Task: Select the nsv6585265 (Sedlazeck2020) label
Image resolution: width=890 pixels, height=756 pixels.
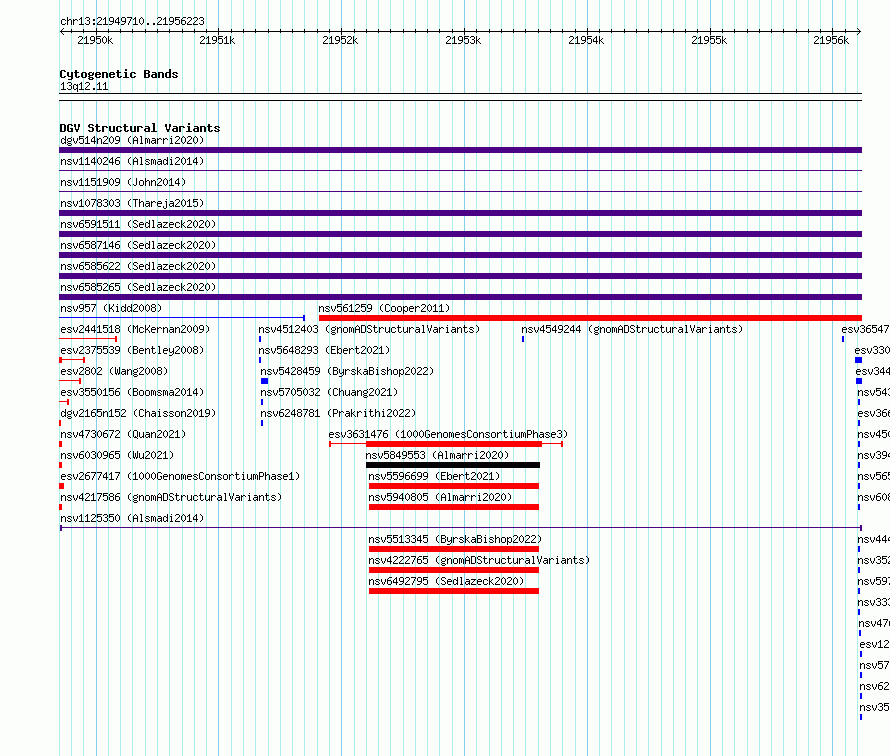Action: pos(138,287)
